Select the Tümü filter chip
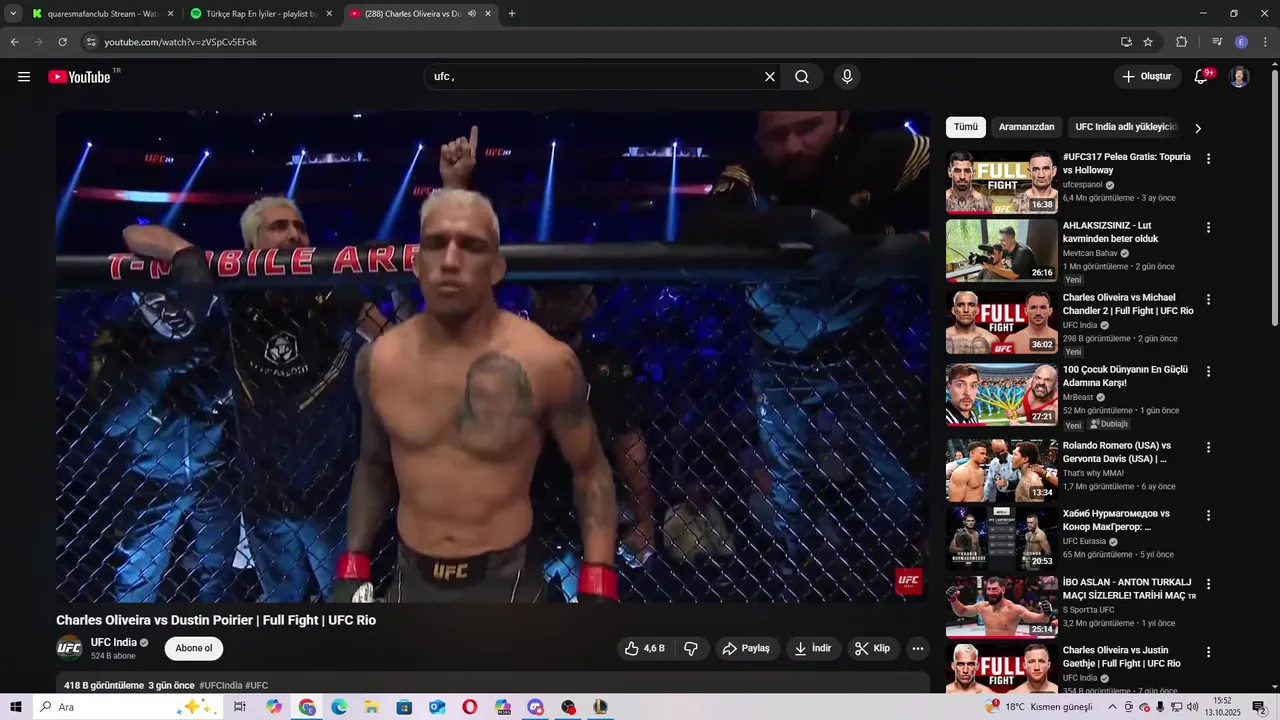 tap(966, 127)
